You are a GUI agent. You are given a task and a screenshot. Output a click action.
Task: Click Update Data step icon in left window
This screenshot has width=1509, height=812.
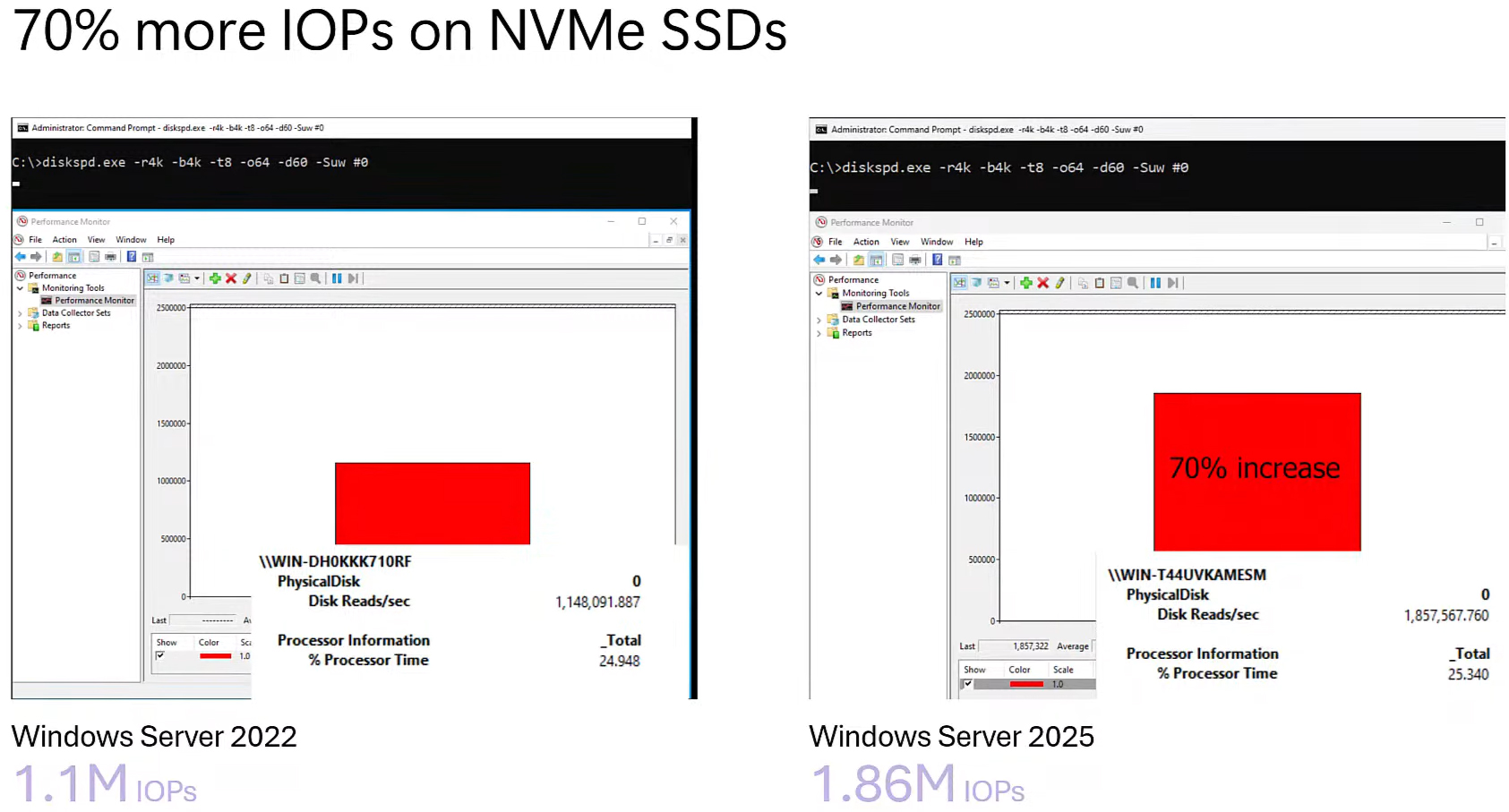[353, 278]
